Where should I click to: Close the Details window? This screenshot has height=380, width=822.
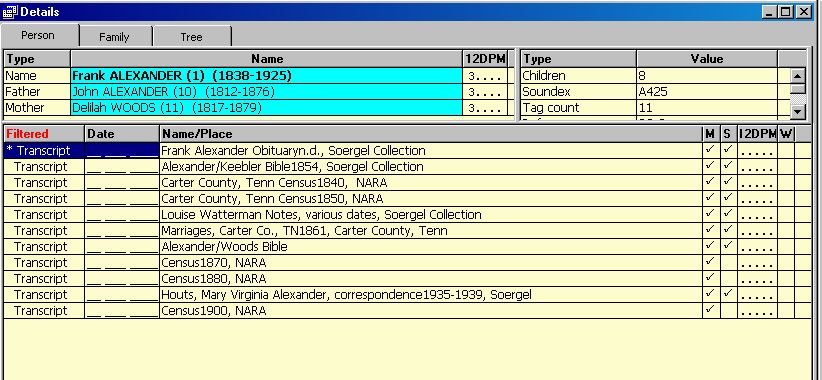(x=804, y=12)
